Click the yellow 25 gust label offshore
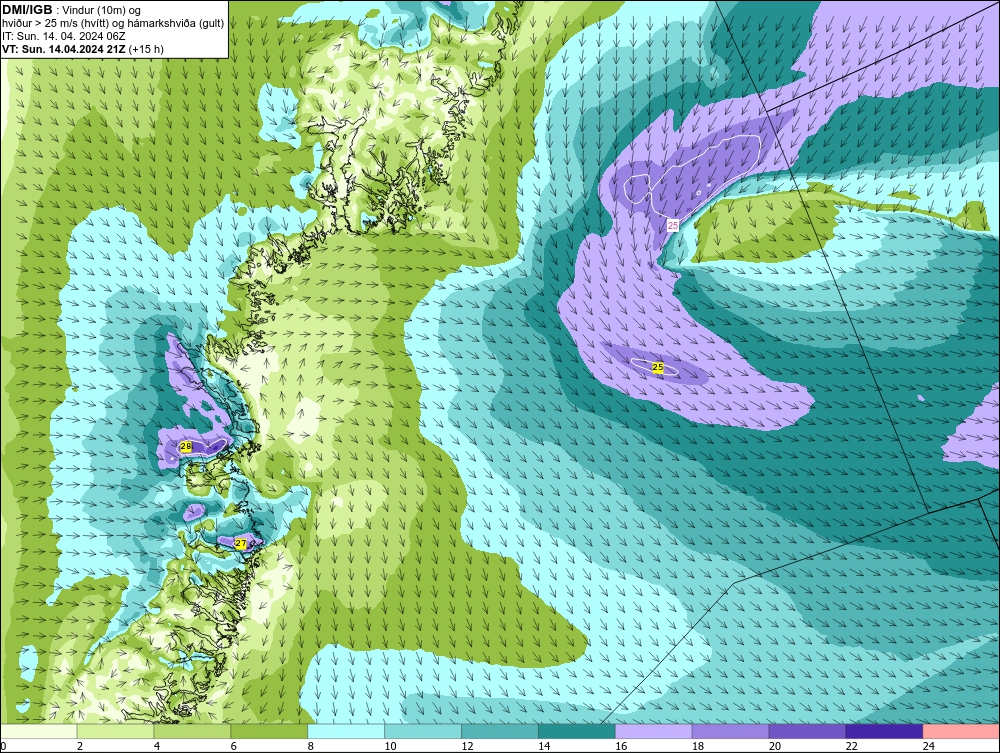 pos(658,367)
